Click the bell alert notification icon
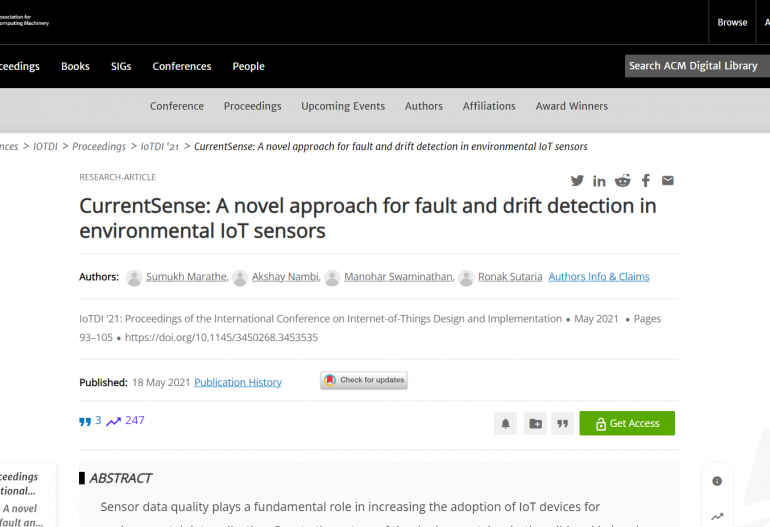Screen dimensions: 770x527 coord(506,423)
